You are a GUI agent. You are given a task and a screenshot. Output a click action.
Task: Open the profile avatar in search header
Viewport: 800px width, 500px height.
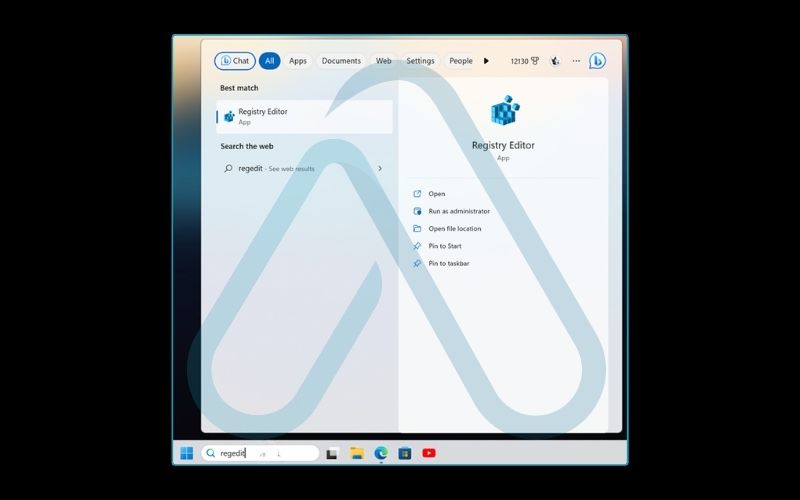tap(555, 61)
